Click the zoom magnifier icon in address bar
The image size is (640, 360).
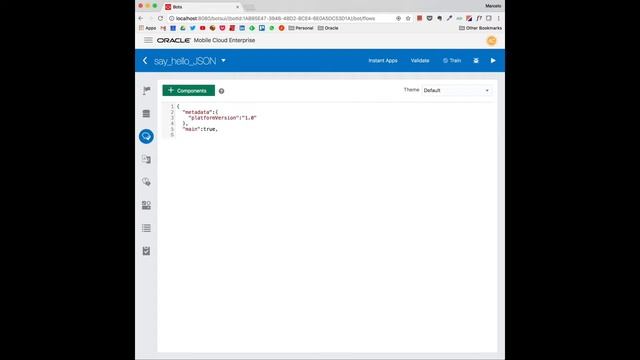pos(398,18)
